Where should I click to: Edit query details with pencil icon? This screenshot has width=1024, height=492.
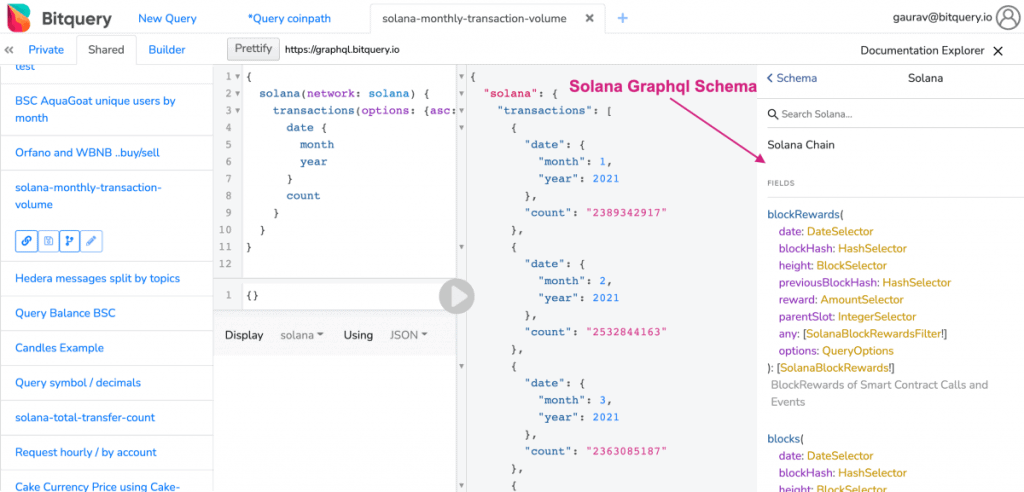coord(91,240)
